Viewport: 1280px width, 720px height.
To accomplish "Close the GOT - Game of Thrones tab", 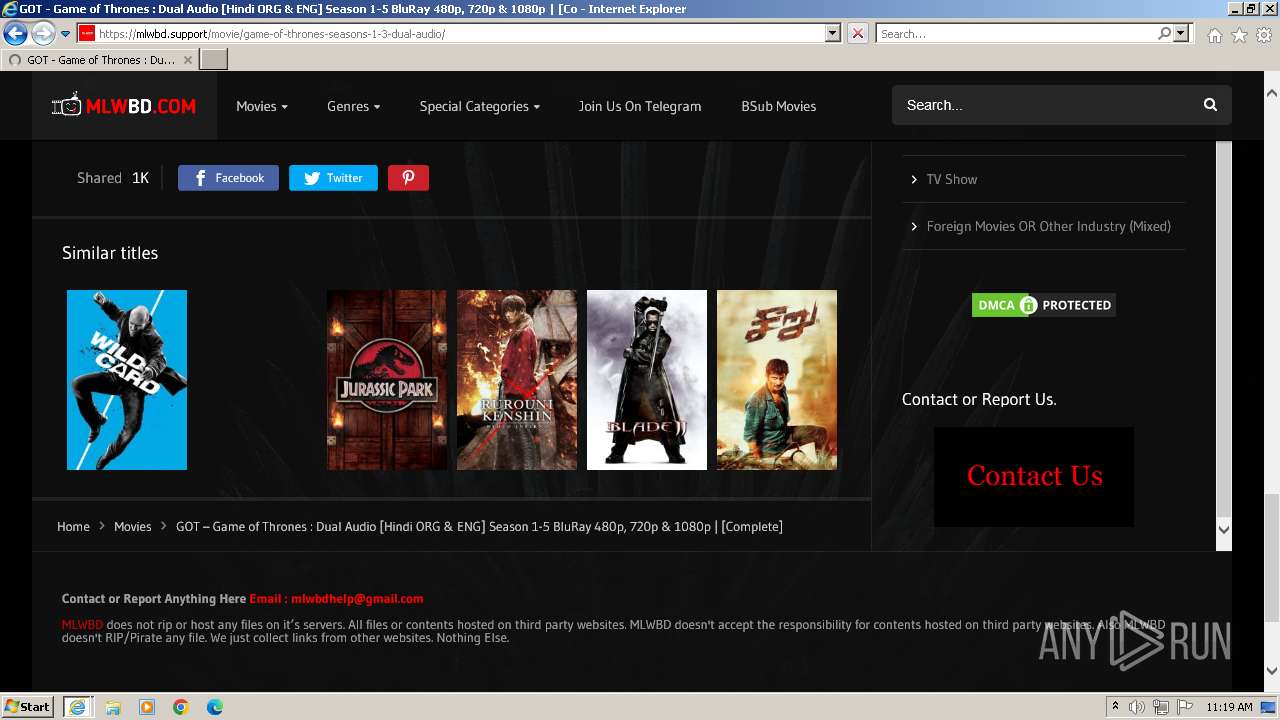I will [x=187, y=60].
